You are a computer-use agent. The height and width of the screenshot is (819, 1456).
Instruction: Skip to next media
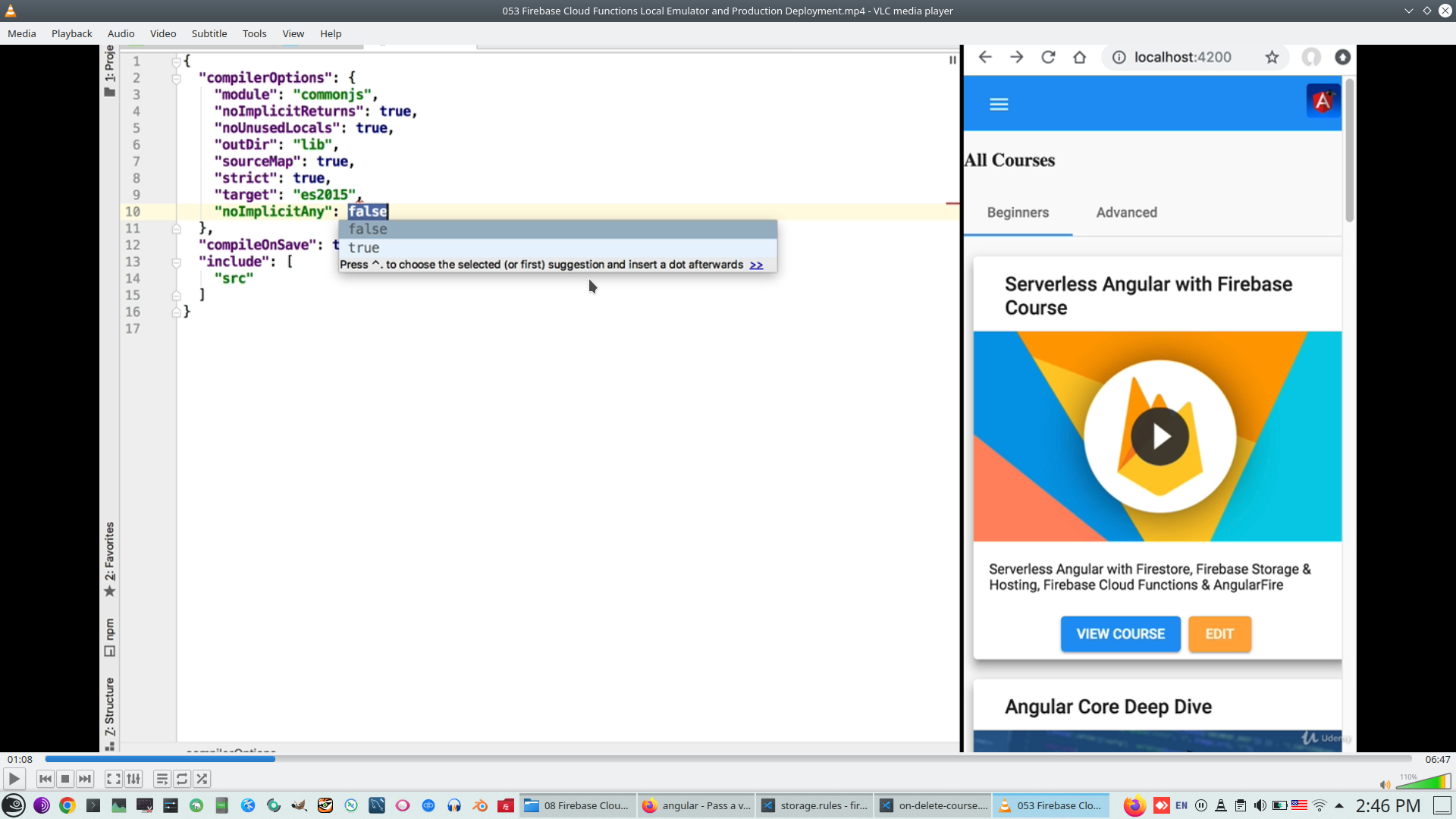pyautogui.click(x=85, y=779)
